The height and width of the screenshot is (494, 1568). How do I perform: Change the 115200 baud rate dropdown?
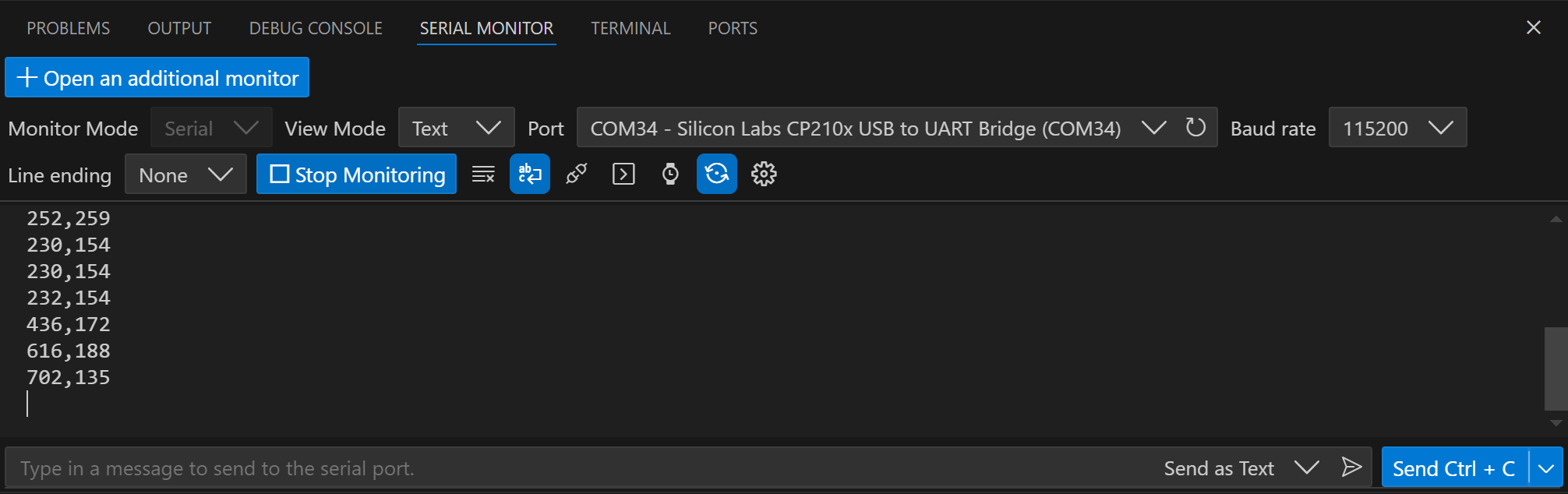click(1398, 127)
